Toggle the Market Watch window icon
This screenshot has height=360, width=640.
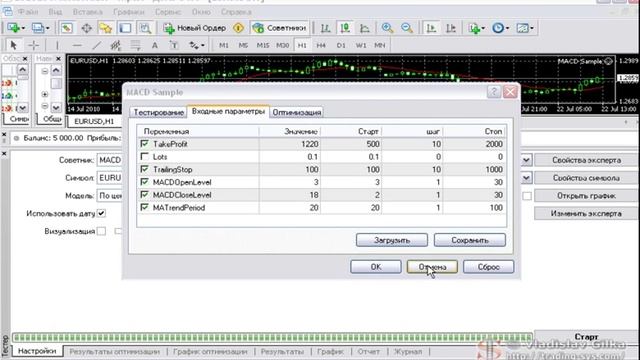(67, 28)
